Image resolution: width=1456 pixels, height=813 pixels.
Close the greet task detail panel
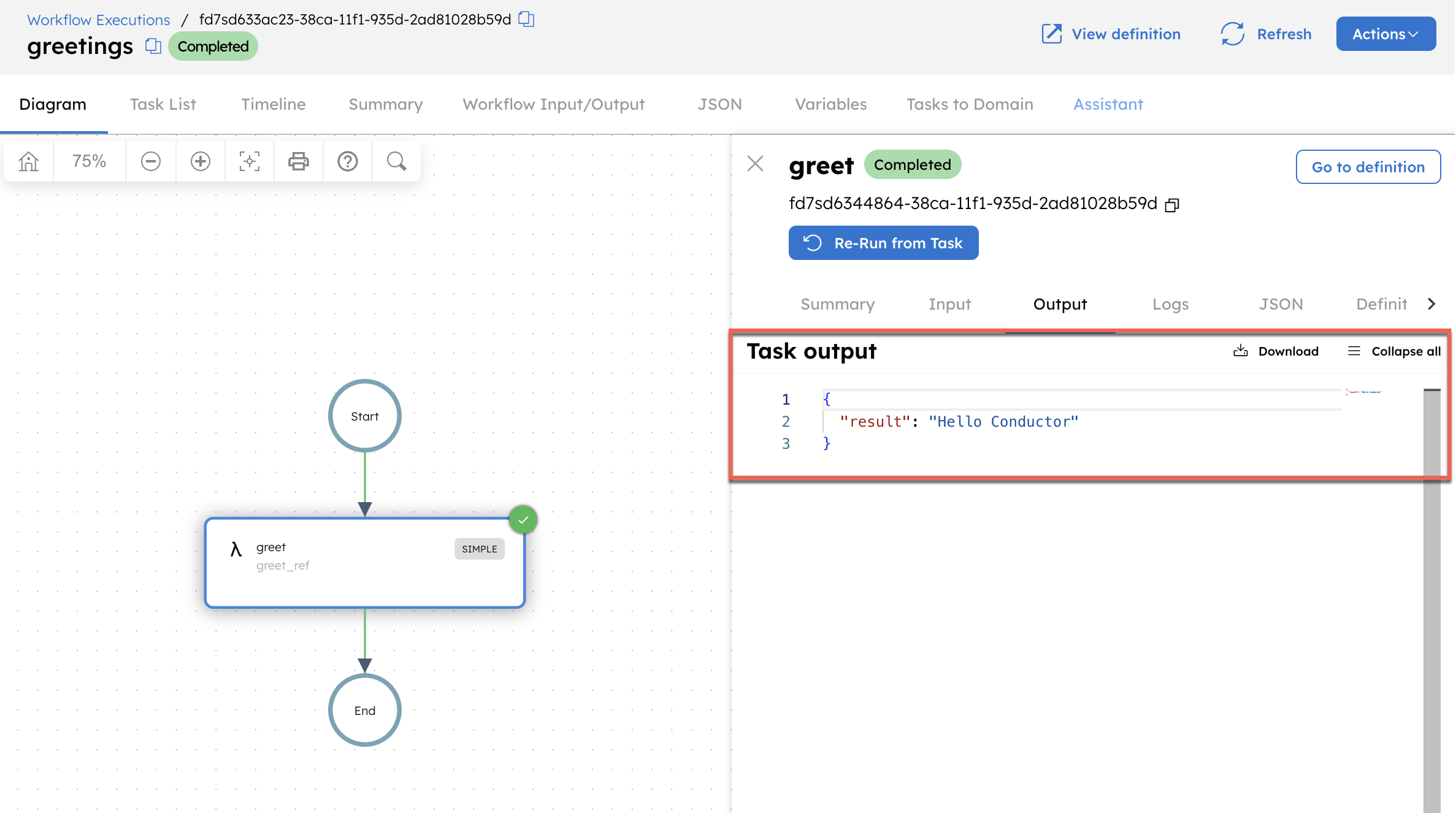click(x=755, y=164)
